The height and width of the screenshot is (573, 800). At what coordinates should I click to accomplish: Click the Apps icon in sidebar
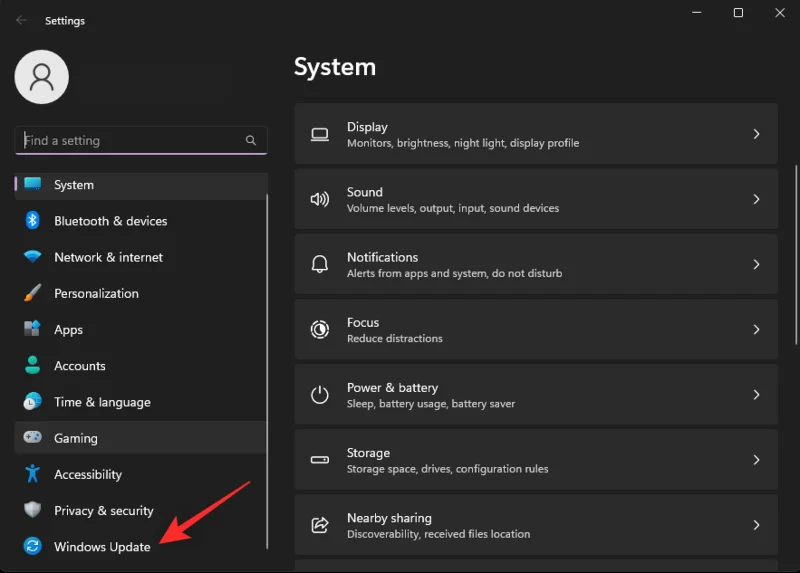(x=33, y=329)
